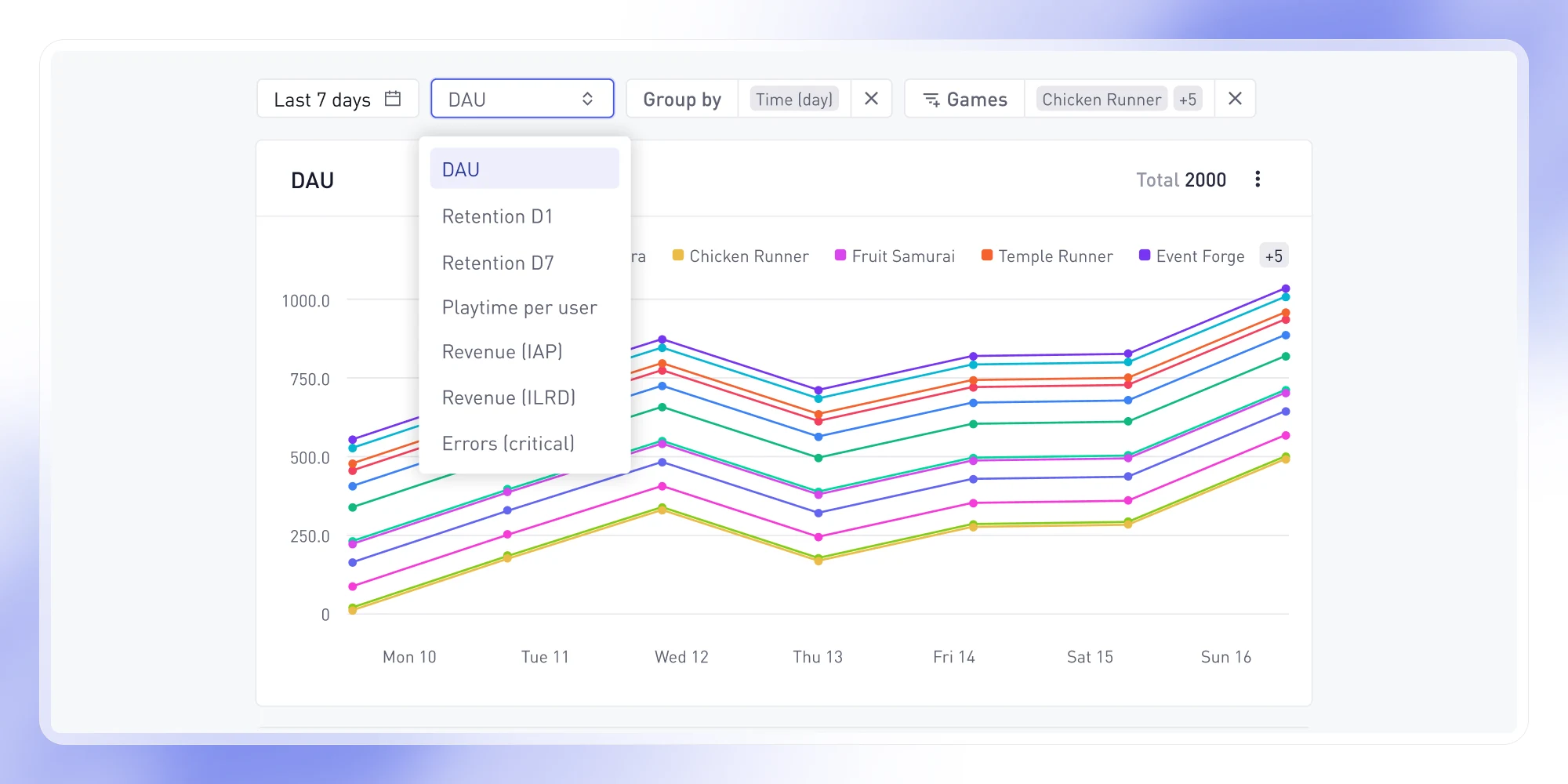Collapse the DAU metric dropdown
Screen dimensions: 1568x784
(522, 99)
